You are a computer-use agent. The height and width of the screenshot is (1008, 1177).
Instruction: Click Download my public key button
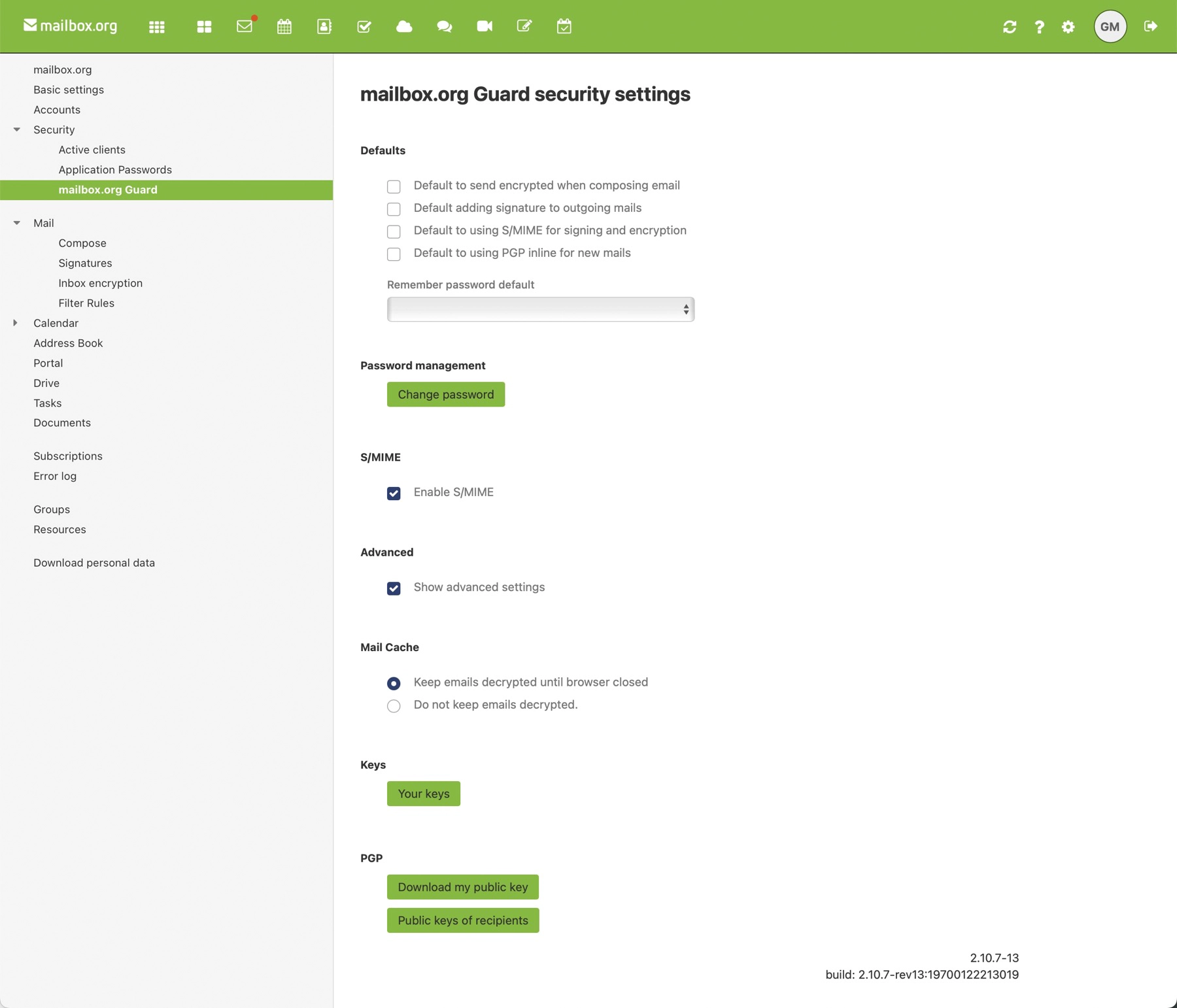(x=463, y=887)
